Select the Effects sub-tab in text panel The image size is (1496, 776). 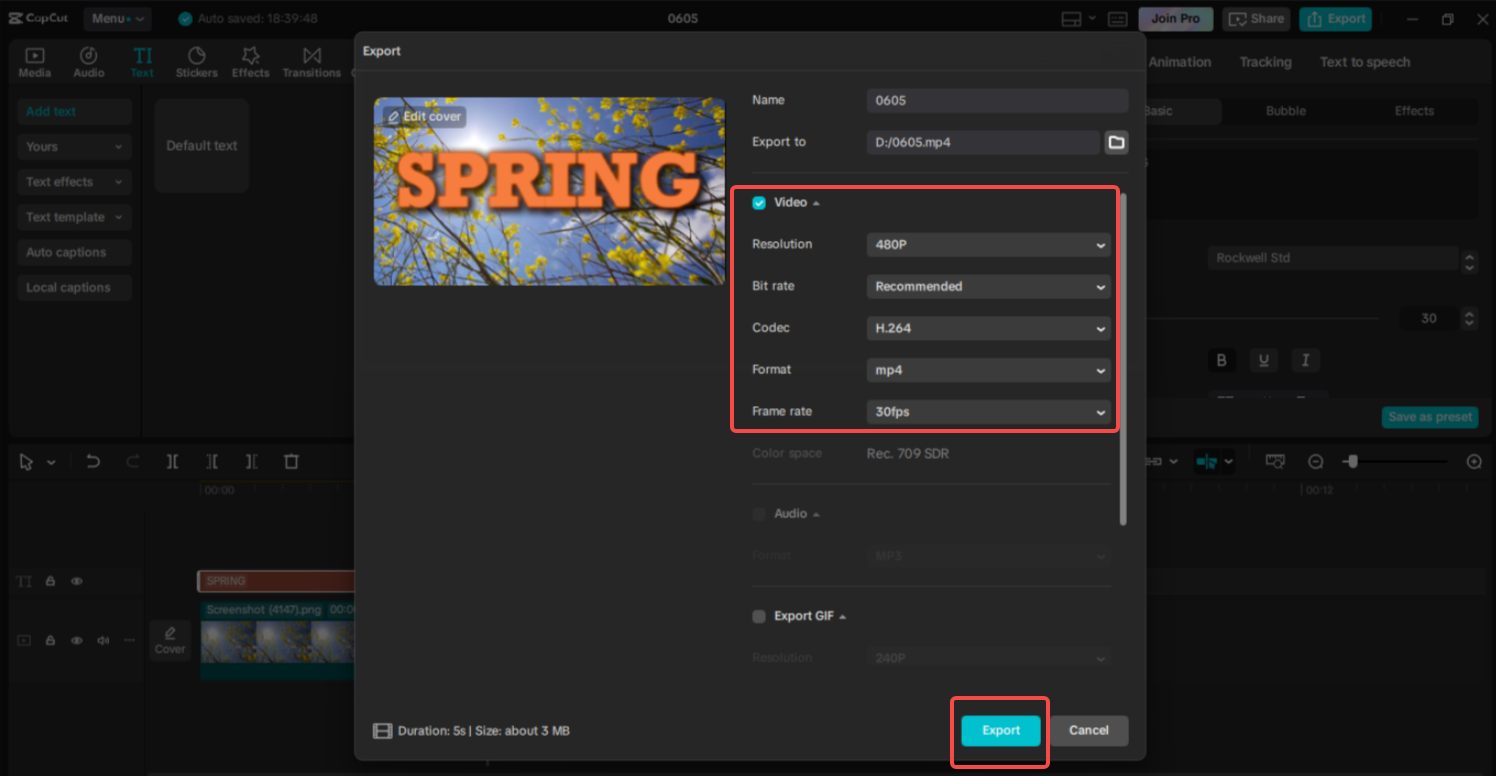[1414, 111]
